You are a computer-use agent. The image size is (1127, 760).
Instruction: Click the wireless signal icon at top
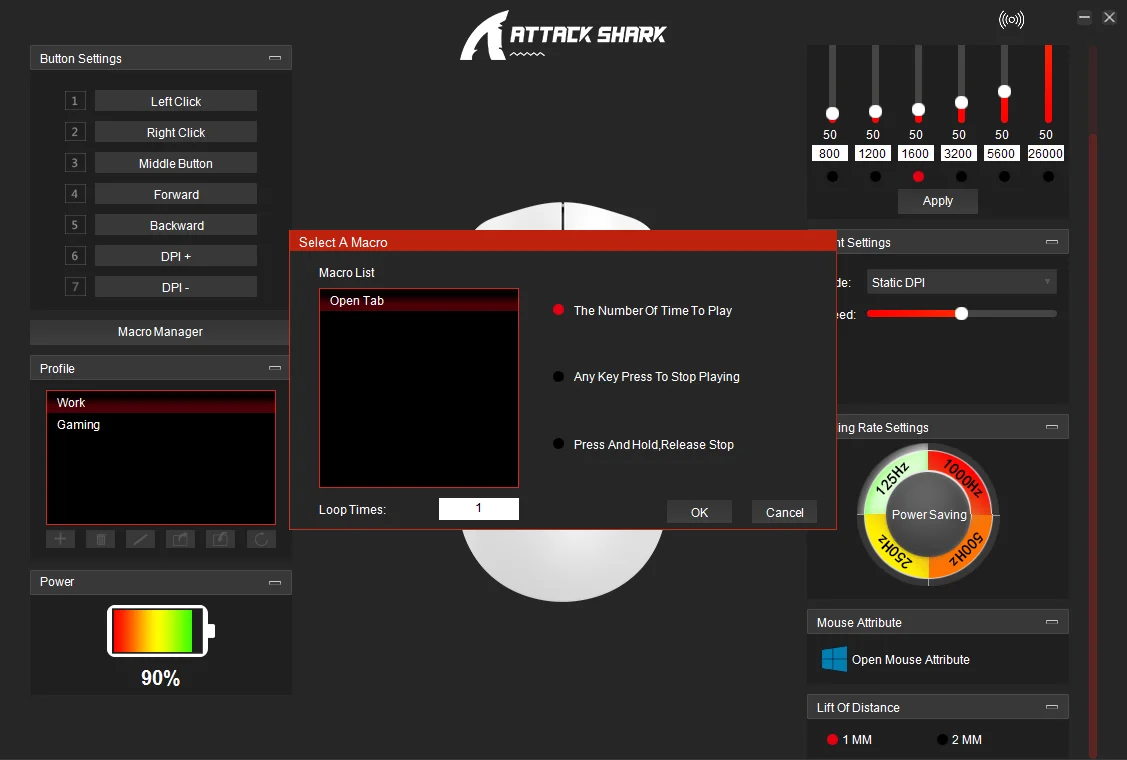point(1012,20)
